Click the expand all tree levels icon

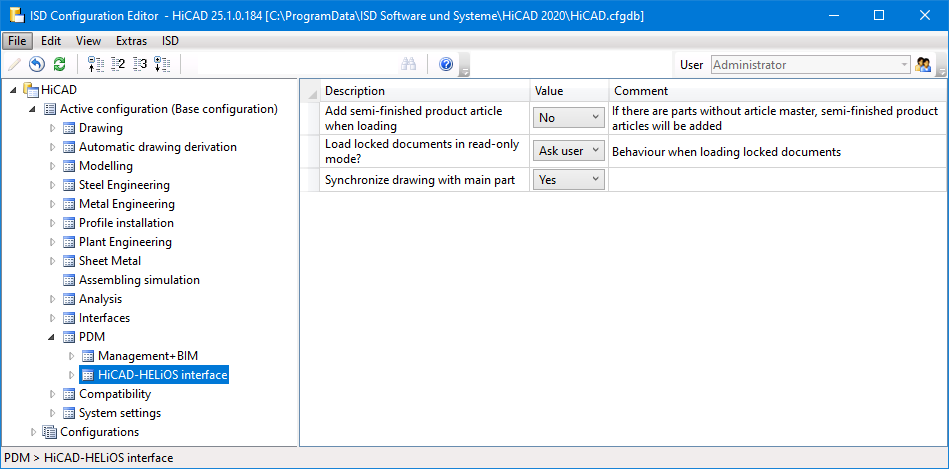(162, 64)
